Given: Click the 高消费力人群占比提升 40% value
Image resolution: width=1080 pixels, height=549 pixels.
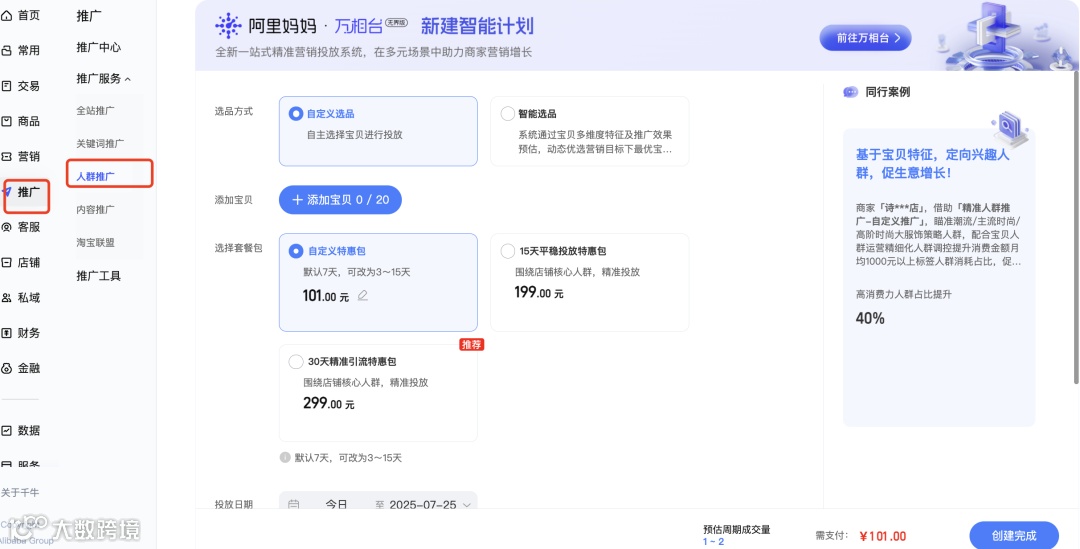Looking at the screenshot, I should [x=870, y=318].
